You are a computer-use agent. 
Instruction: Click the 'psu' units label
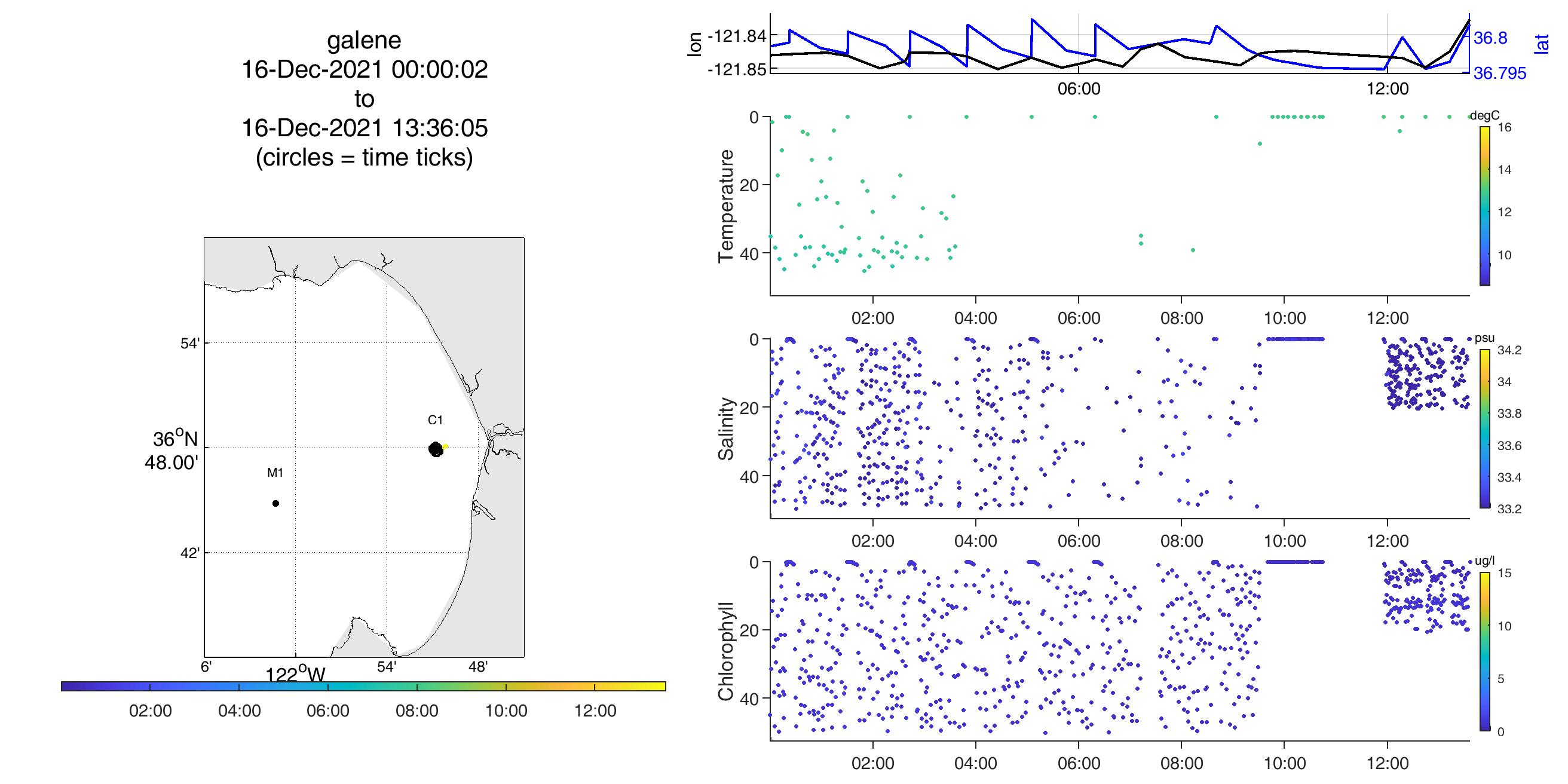tap(1484, 338)
